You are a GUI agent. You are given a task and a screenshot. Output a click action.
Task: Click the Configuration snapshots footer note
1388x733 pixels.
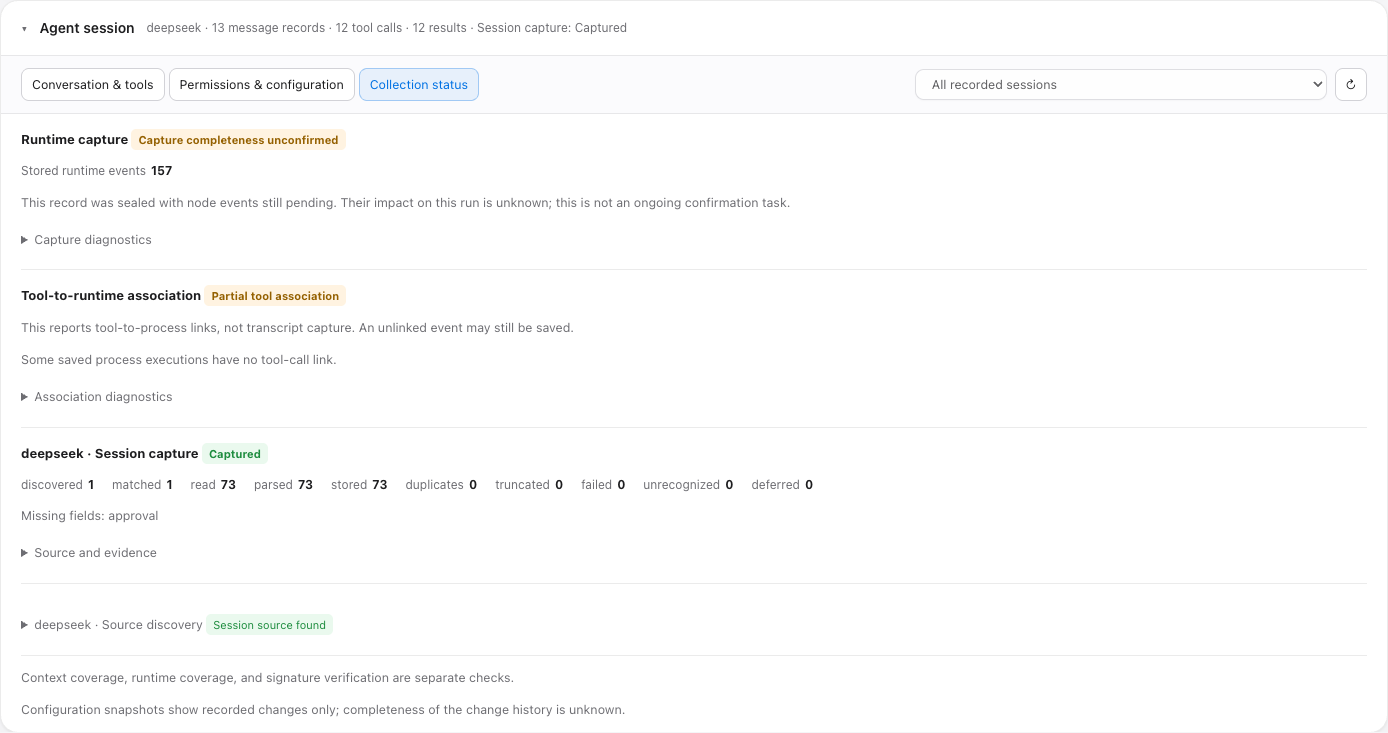coord(323,710)
